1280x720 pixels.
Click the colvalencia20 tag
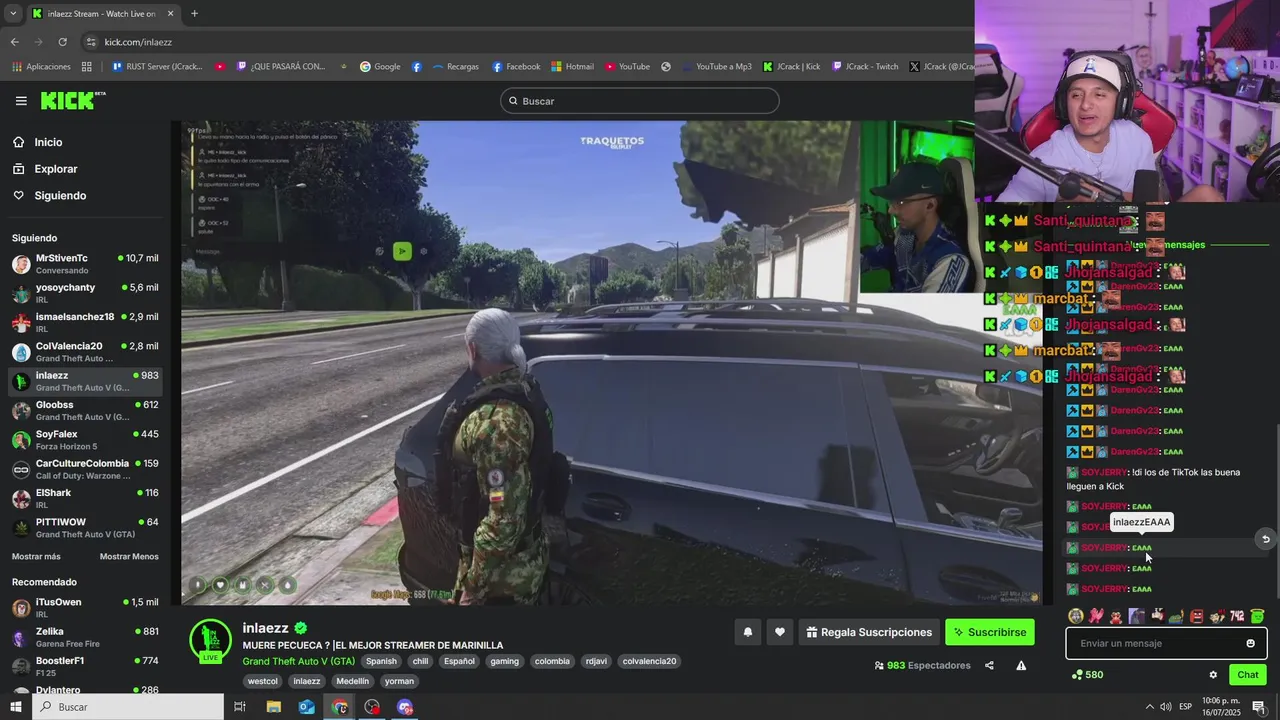[x=649, y=661]
